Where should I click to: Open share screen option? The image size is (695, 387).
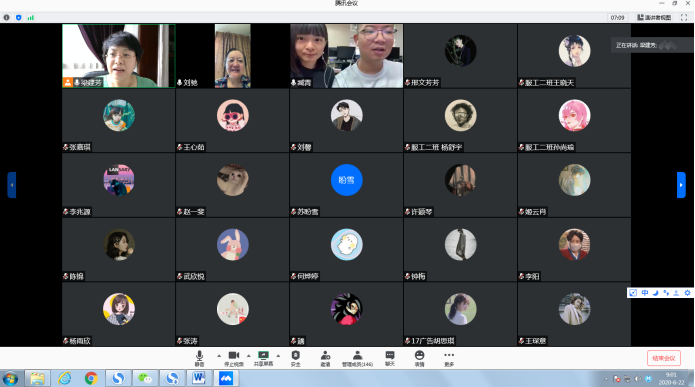click(x=263, y=358)
